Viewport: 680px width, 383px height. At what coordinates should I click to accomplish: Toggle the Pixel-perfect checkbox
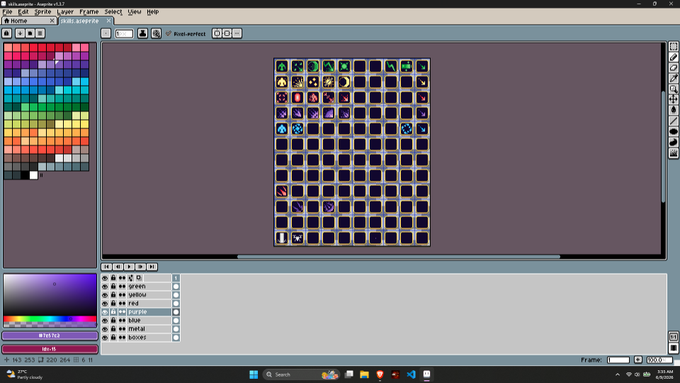coord(186,33)
